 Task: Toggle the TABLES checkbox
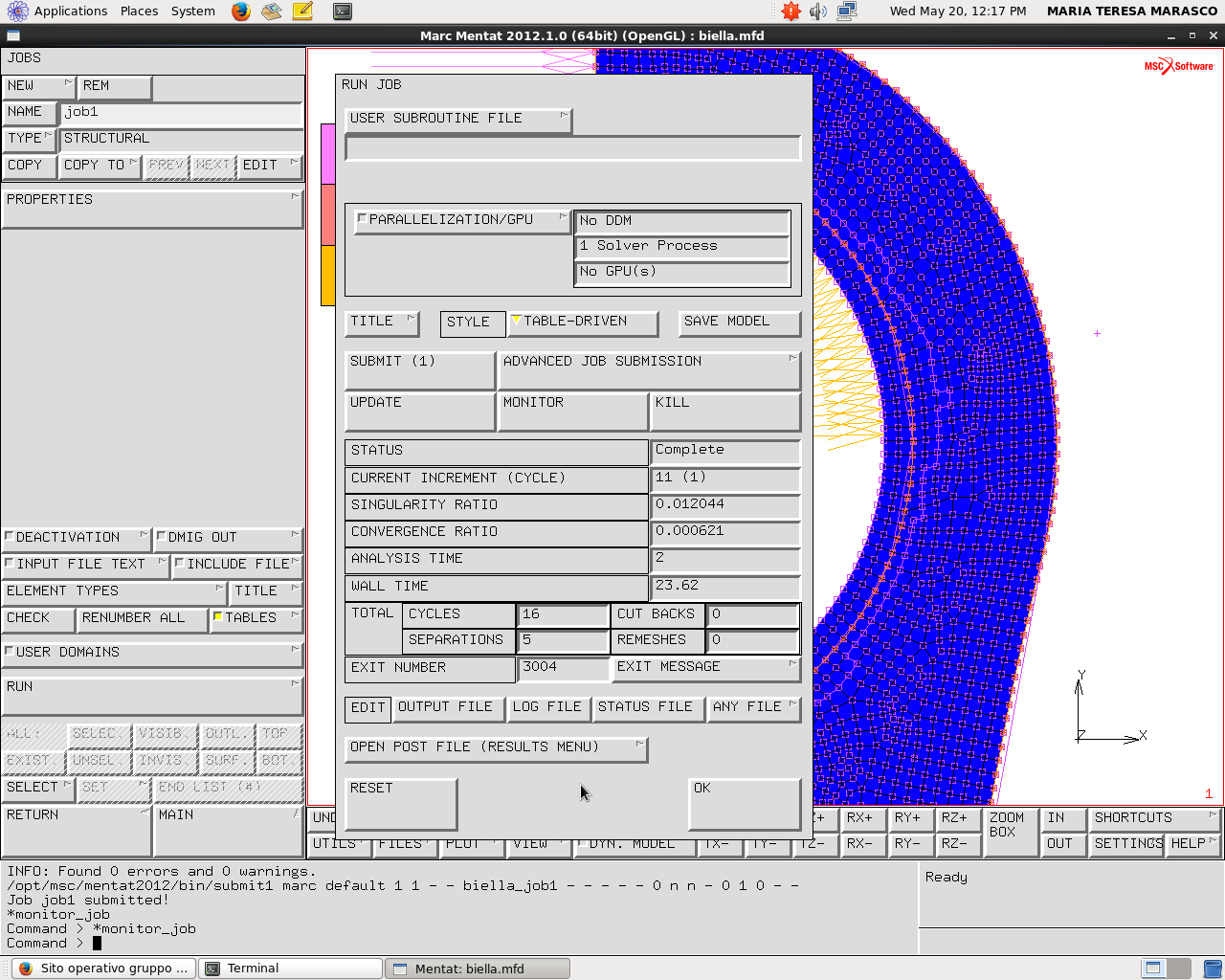pyautogui.click(x=217, y=617)
